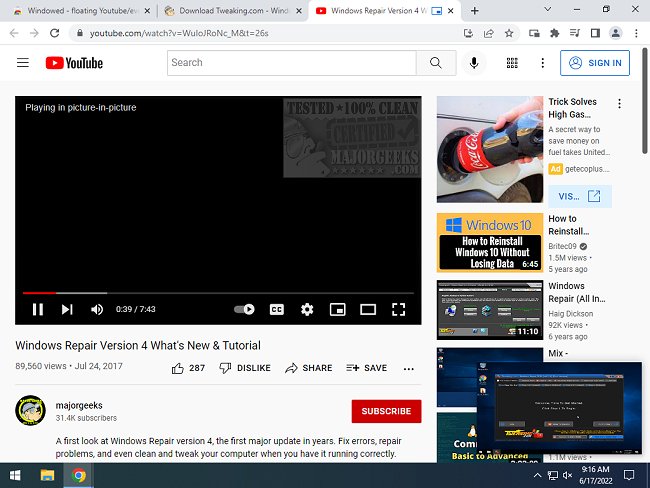Go forward in browser history
Screen dimensions: 650x488
pos(34,33)
